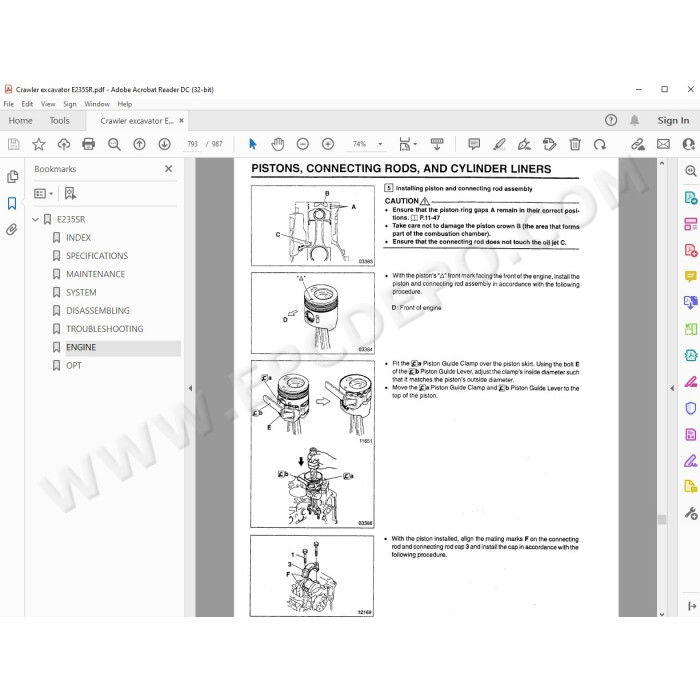
Task: Open the Export PDF tool in right pane
Action: [x=690, y=197]
